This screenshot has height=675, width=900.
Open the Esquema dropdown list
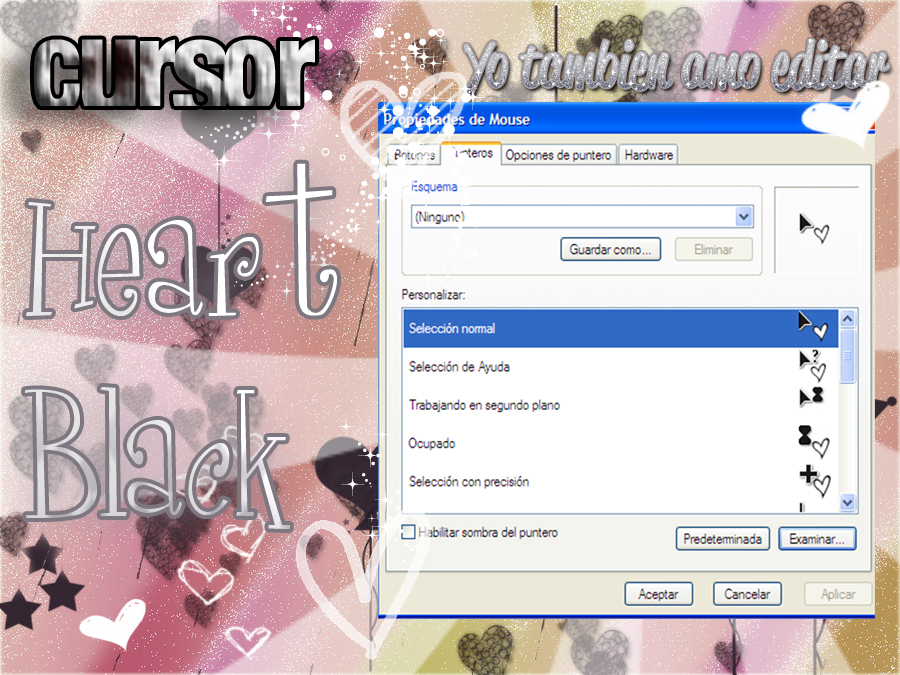coord(743,217)
